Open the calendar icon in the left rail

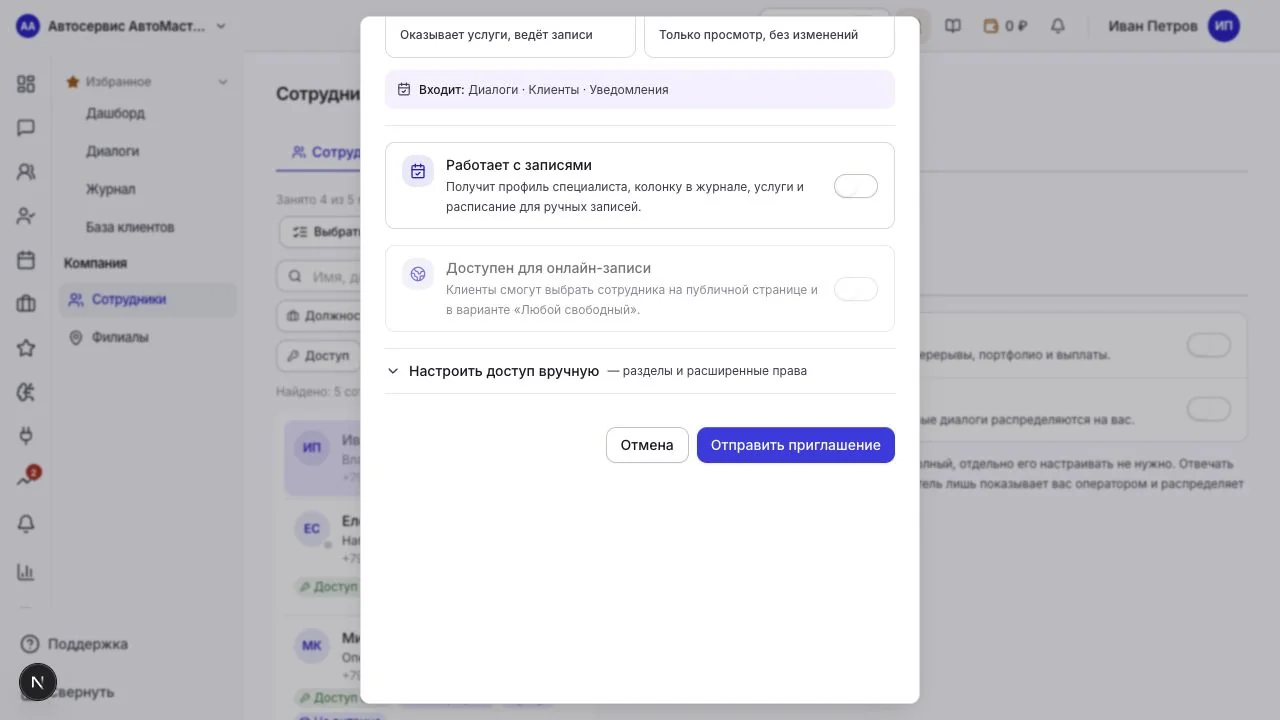26,260
